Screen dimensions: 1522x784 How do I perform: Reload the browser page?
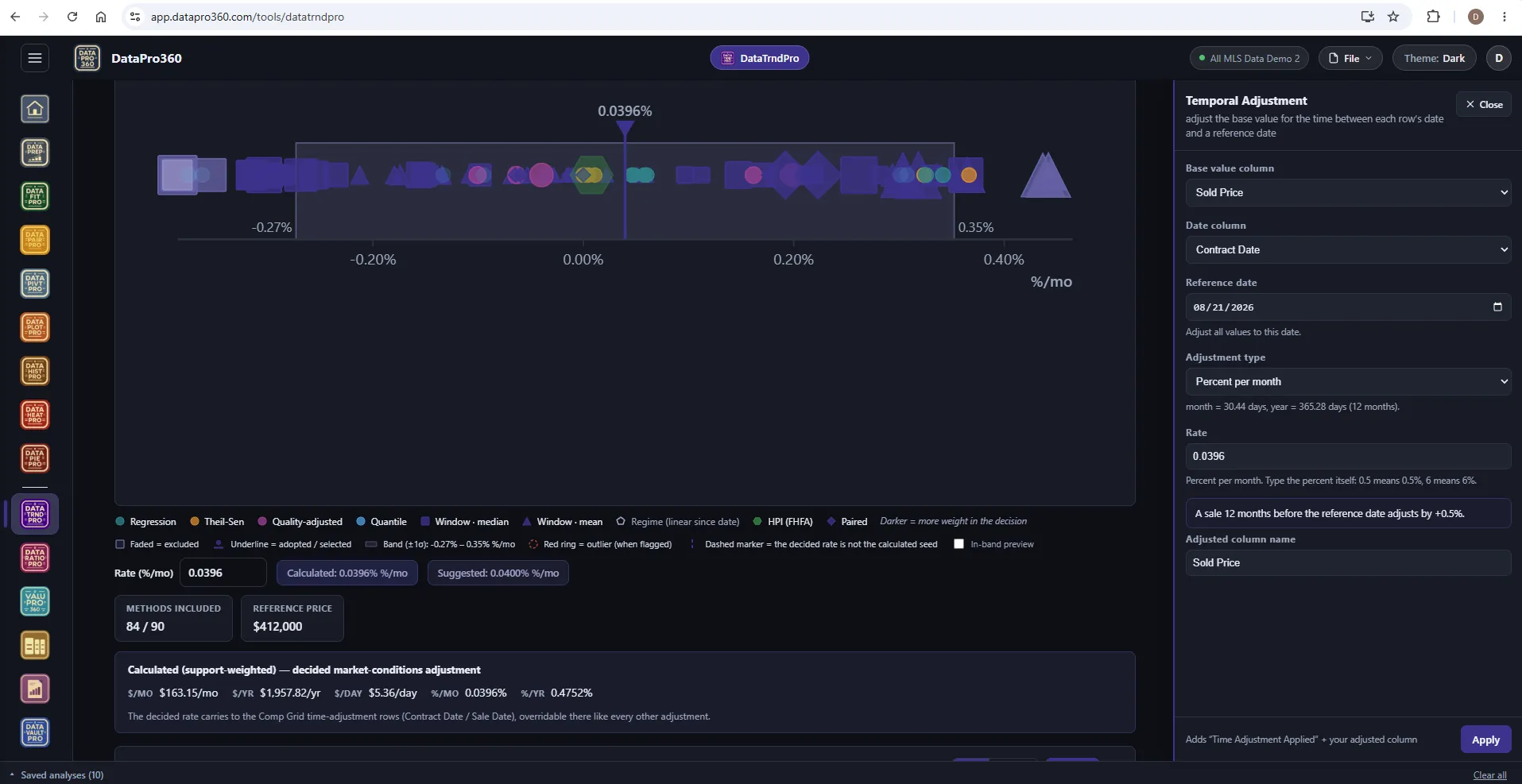72,17
